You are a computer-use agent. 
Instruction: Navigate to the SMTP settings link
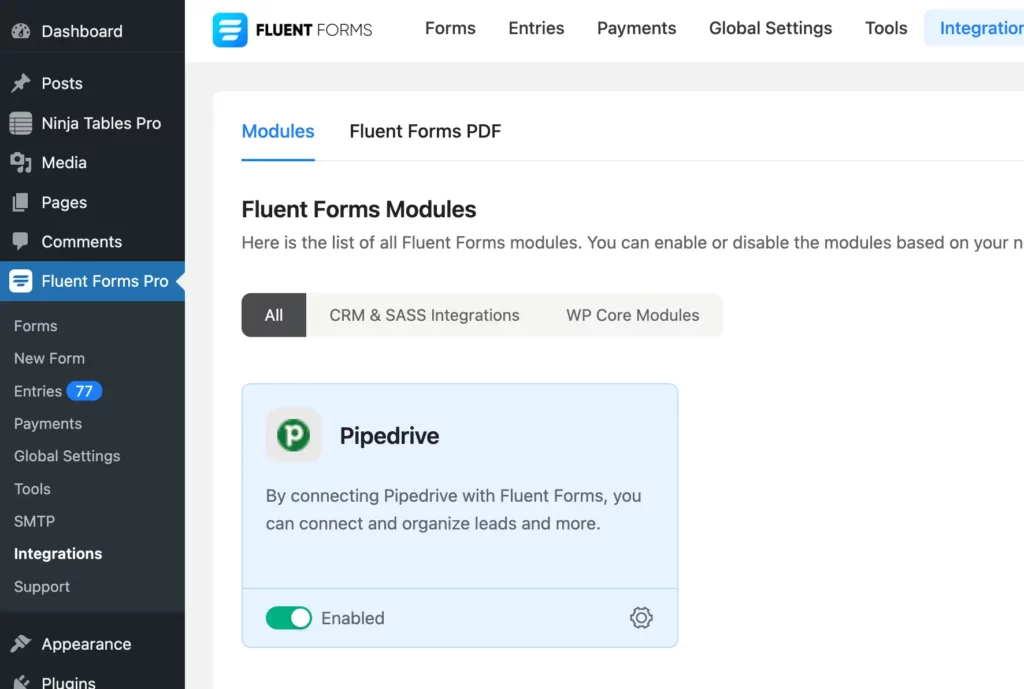pos(34,521)
